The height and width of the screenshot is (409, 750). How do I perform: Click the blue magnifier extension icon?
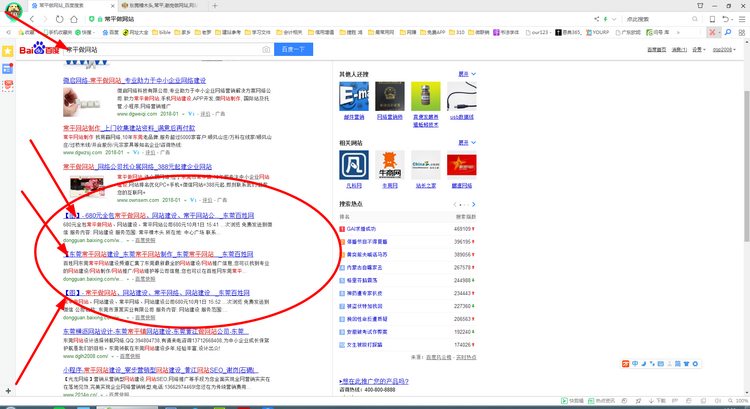click(728, 32)
